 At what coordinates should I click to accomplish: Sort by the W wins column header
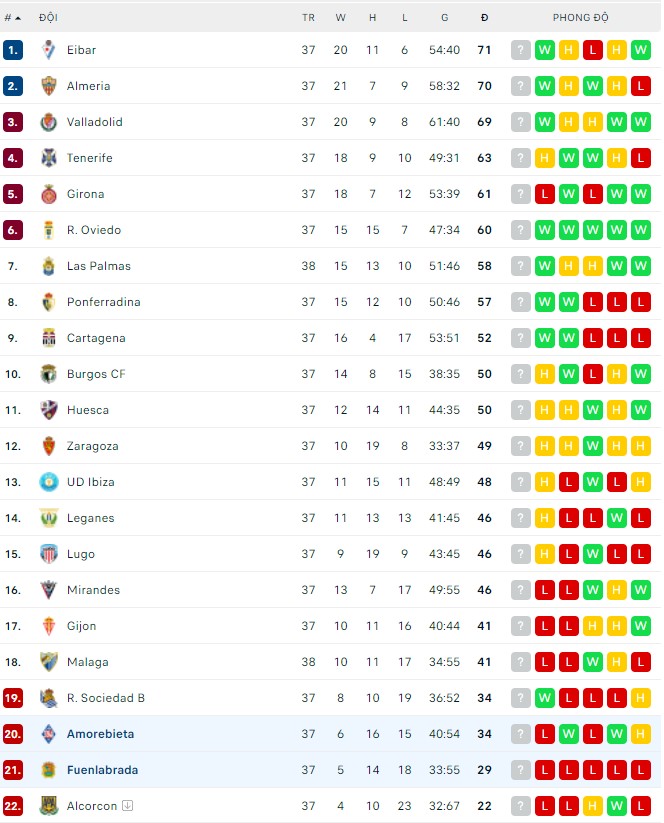341,18
